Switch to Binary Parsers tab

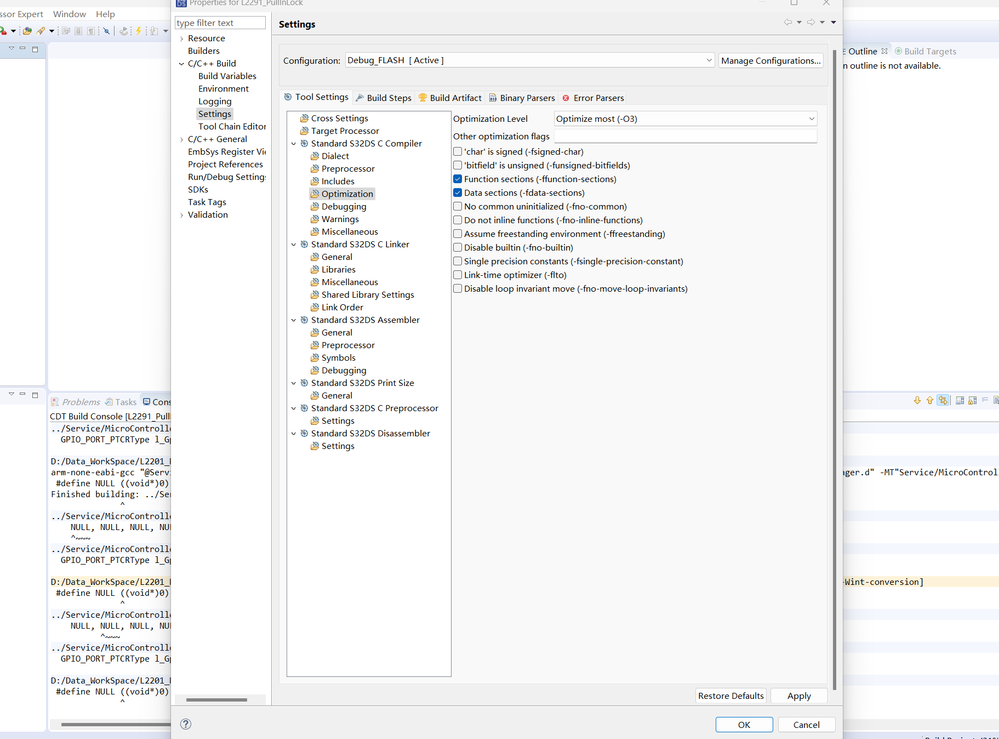pyautogui.click(x=522, y=98)
